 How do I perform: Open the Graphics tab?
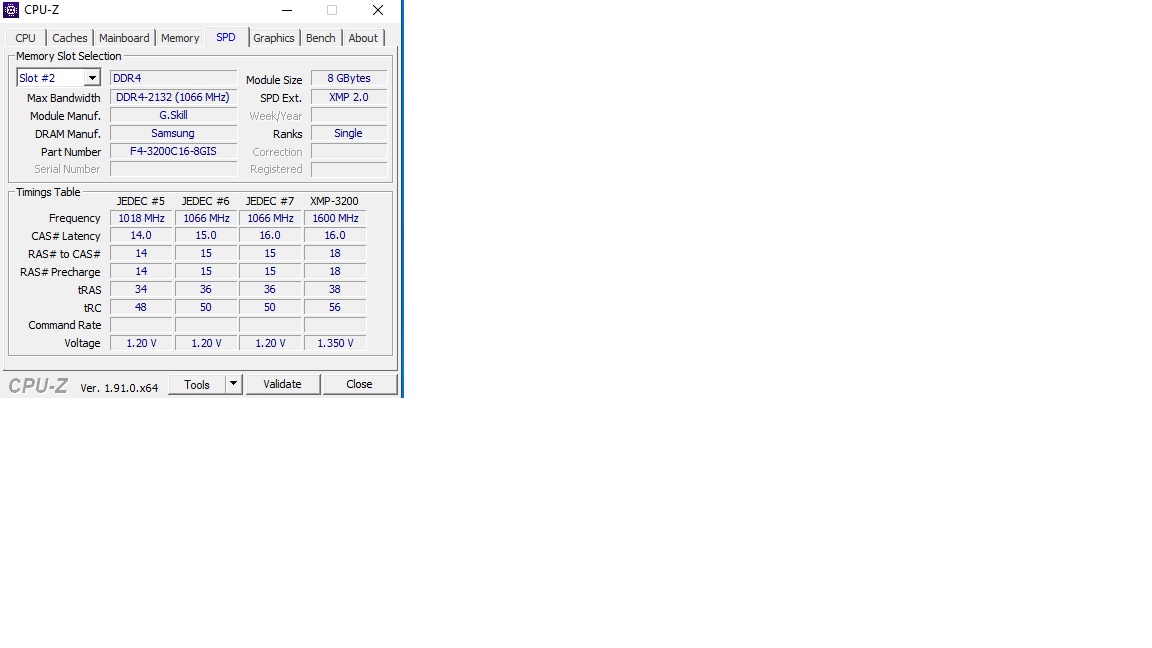[x=274, y=38]
